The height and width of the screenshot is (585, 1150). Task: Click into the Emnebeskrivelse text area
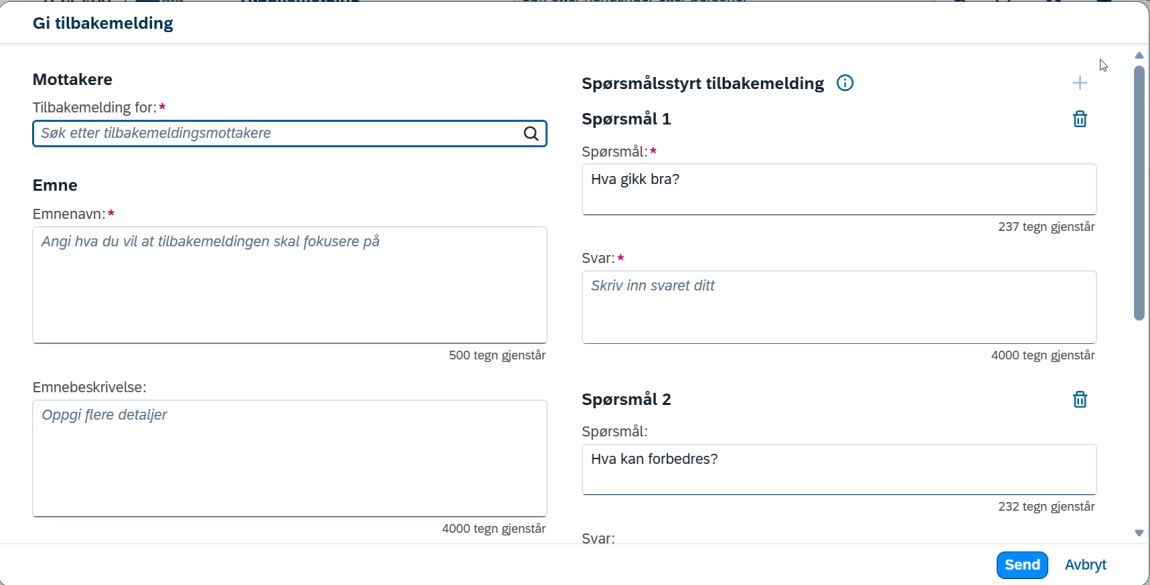tap(290, 458)
